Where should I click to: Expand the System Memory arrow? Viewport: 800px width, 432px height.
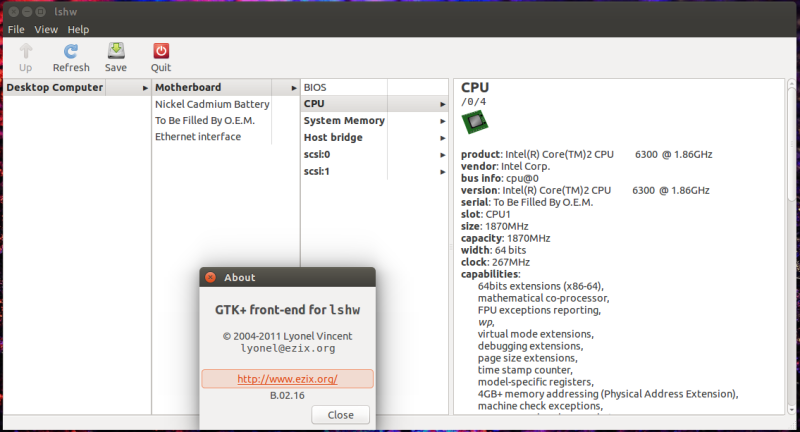[443, 121]
